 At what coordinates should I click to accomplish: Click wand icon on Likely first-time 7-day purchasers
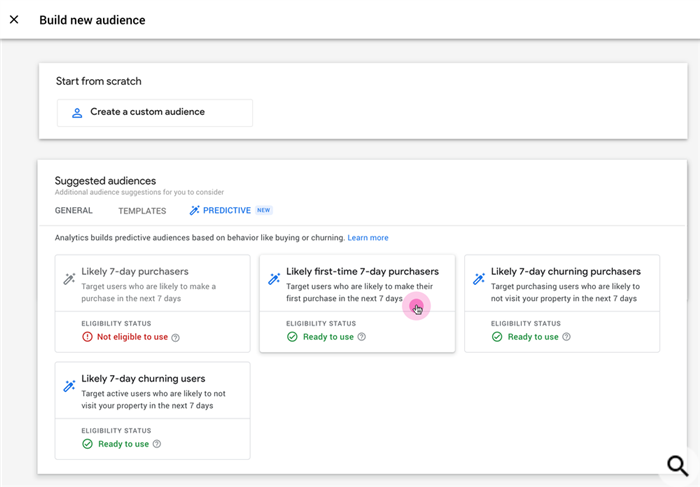[274, 279]
